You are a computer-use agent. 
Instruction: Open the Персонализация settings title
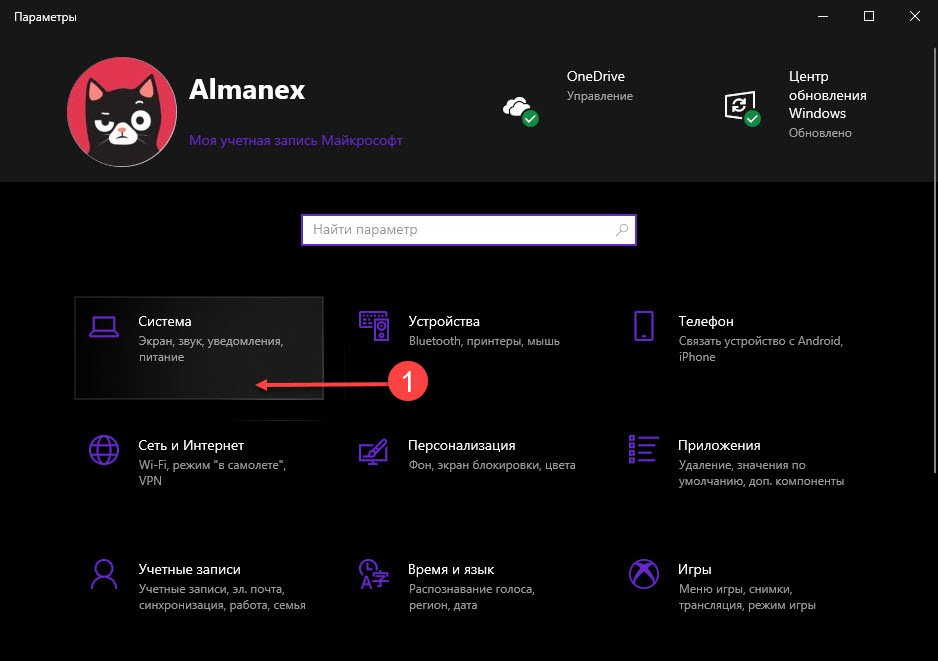pos(462,446)
